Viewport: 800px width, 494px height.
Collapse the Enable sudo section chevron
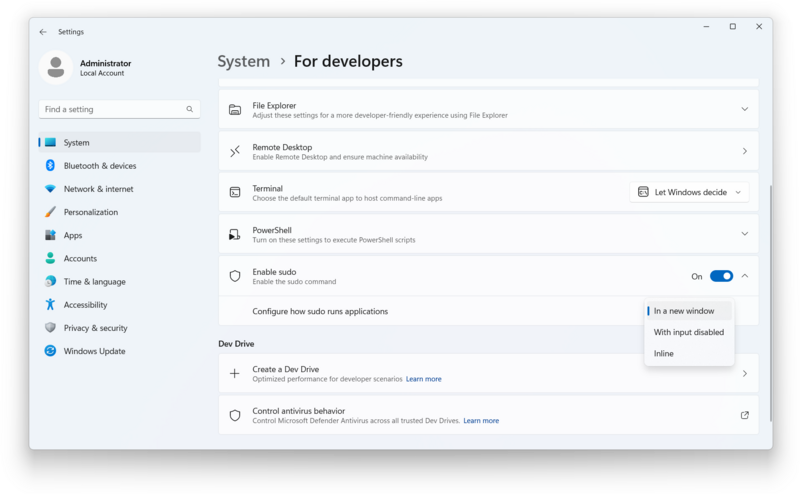click(745, 276)
